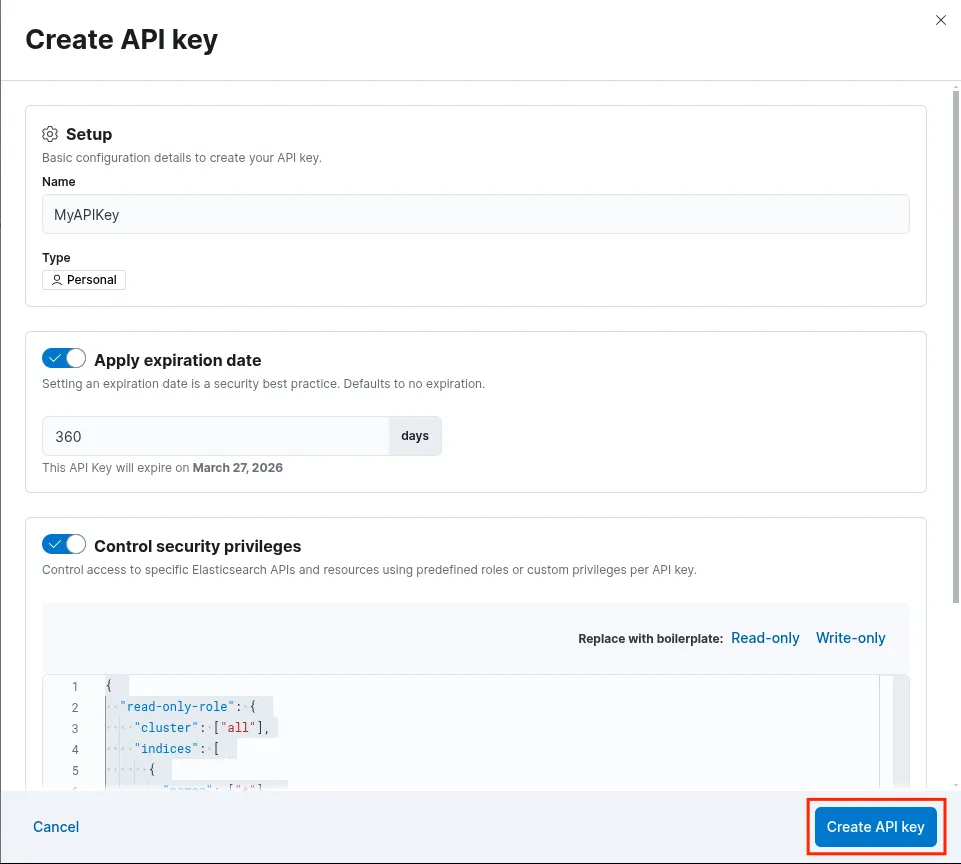Image resolution: width=961 pixels, height=864 pixels.
Task: Click the Name field containing MyAPIKey
Action: pyautogui.click(x=475, y=214)
